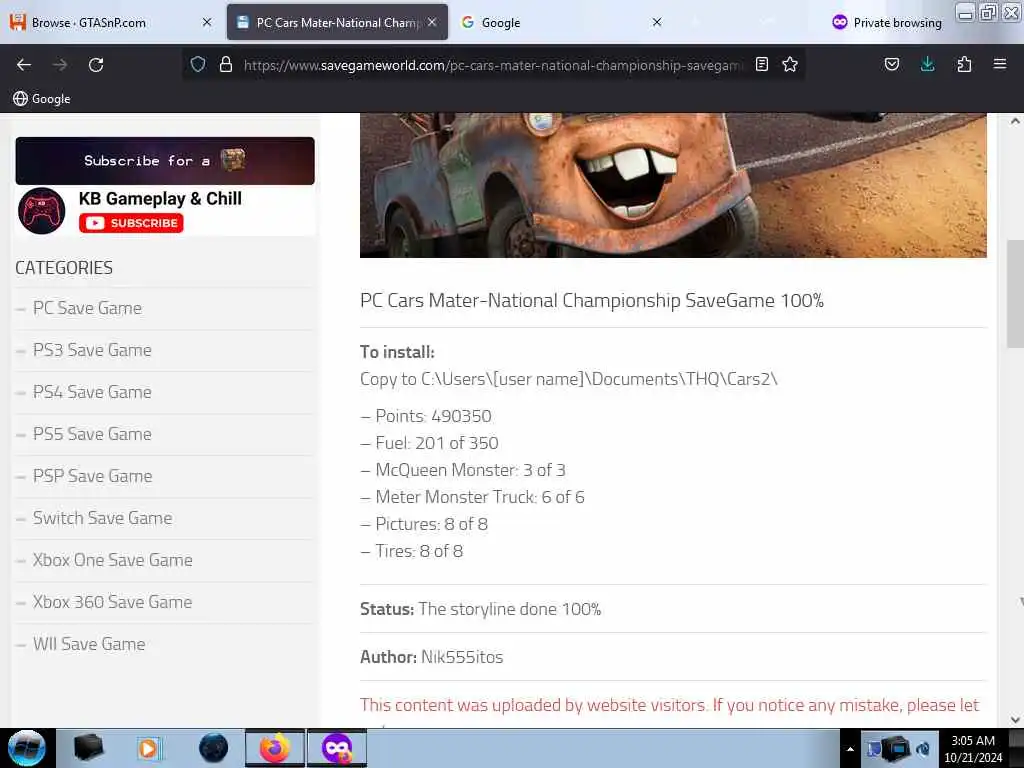Save page to Pocket
Viewport: 1024px width, 768px height.
click(891, 64)
